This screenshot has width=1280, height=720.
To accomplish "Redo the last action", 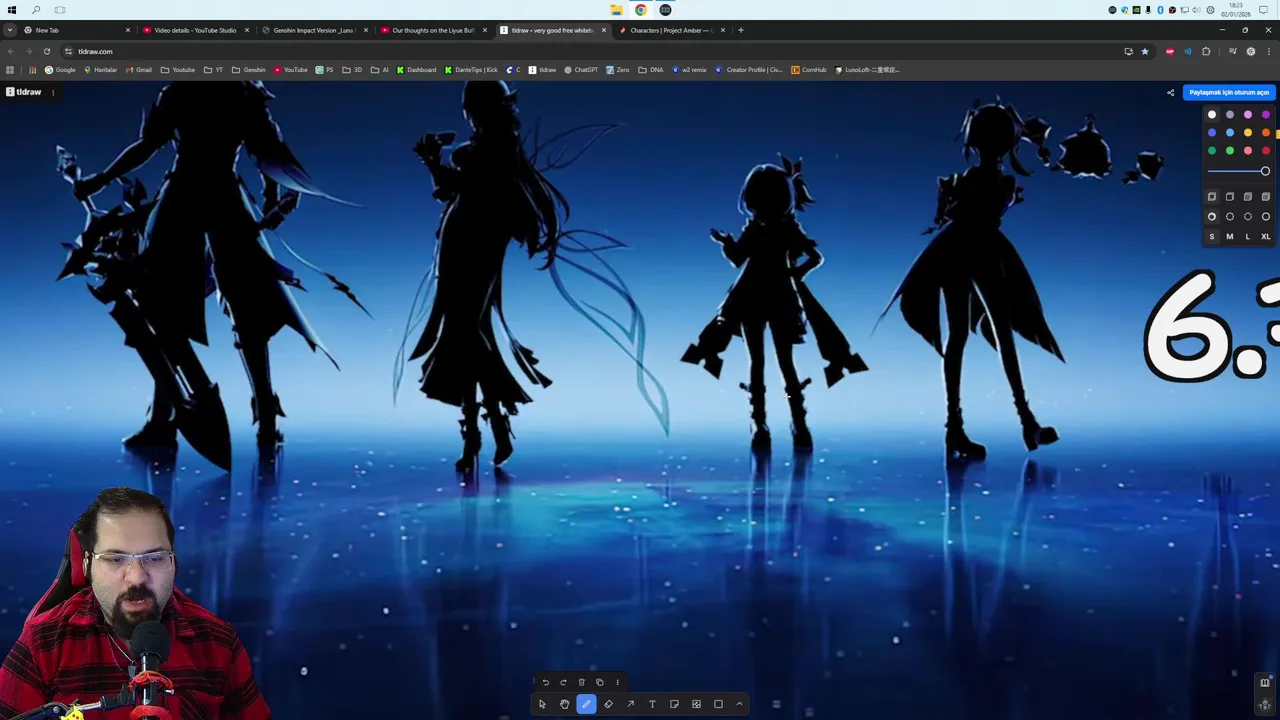I will [x=563, y=682].
